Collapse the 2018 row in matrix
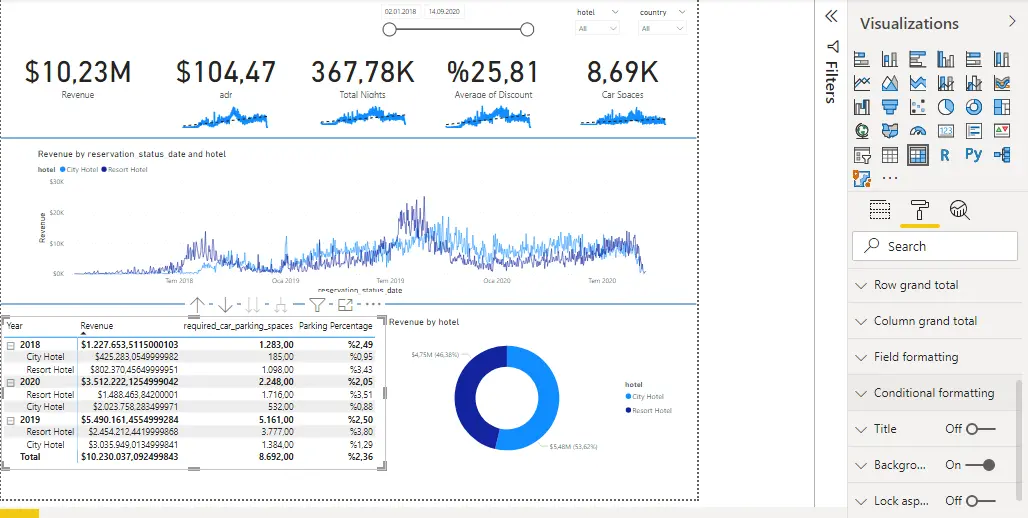Image resolution: width=1028 pixels, height=518 pixels. tap(10, 345)
